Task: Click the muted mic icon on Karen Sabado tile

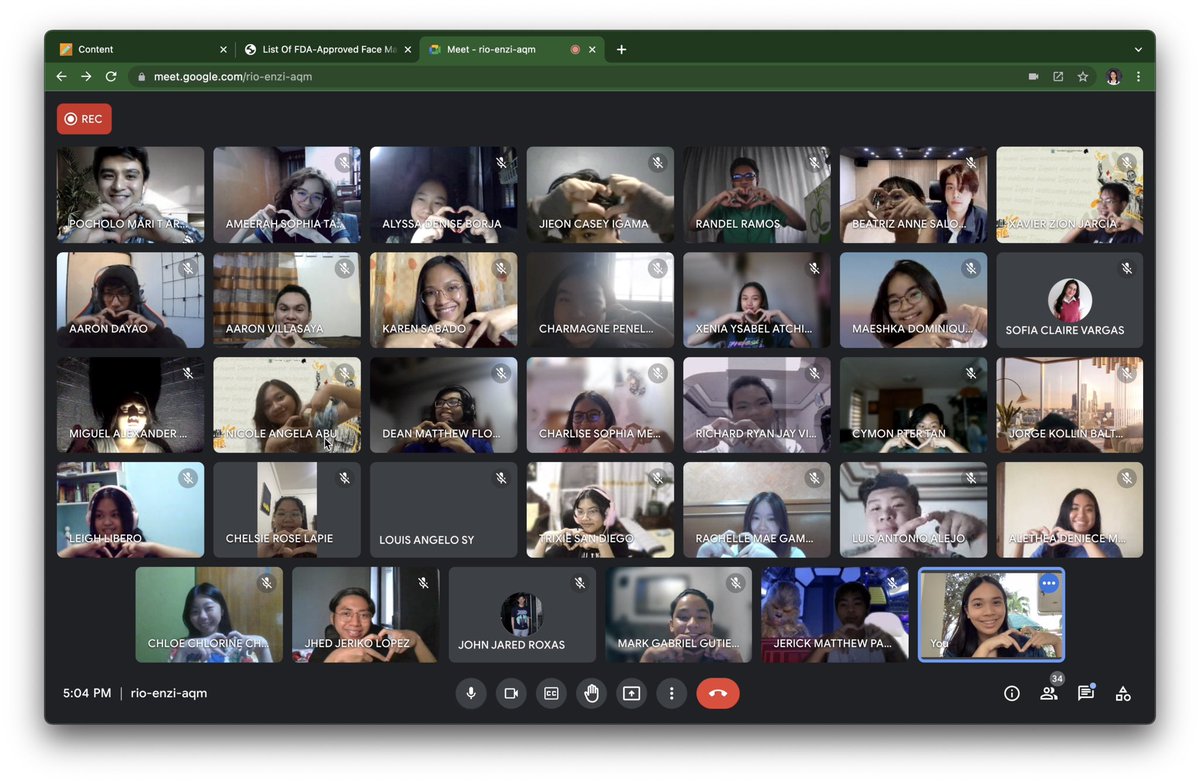Action: tap(501, 268)
